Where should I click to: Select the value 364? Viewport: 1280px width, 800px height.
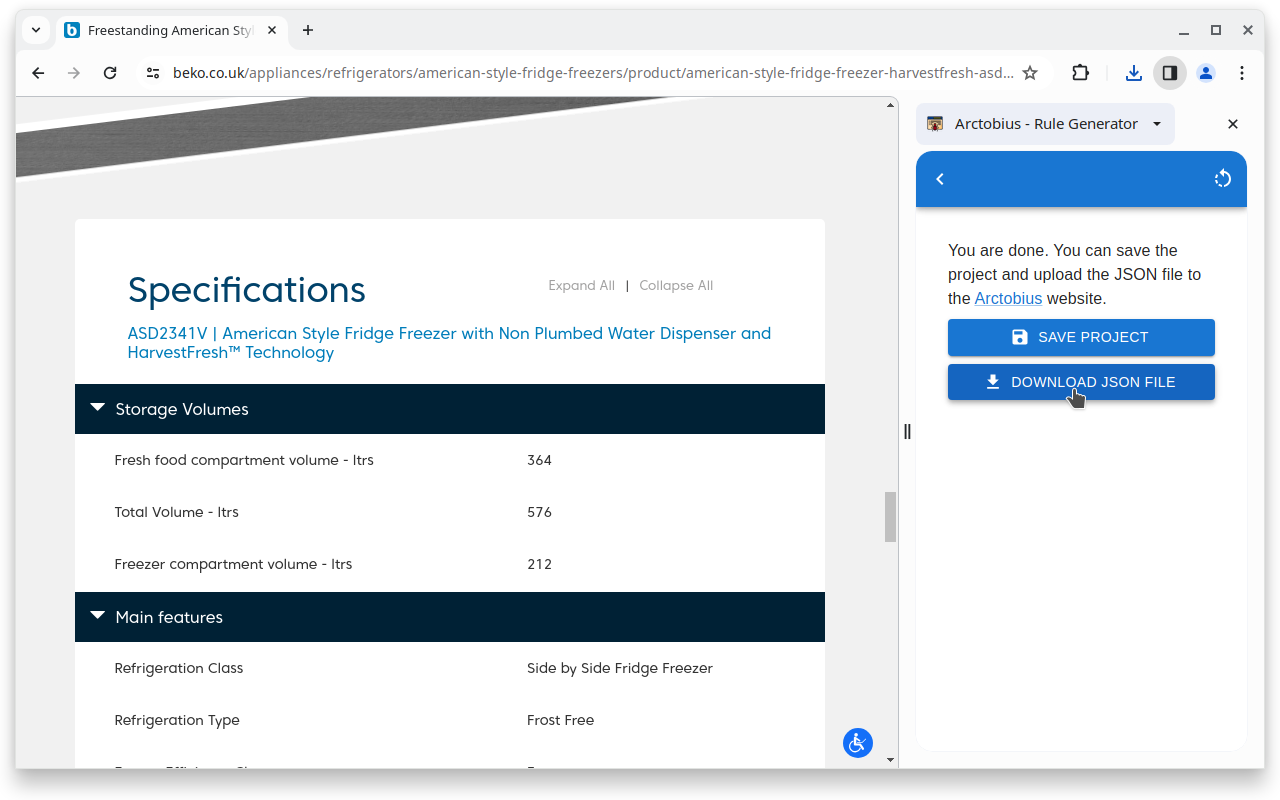(539, 460)
